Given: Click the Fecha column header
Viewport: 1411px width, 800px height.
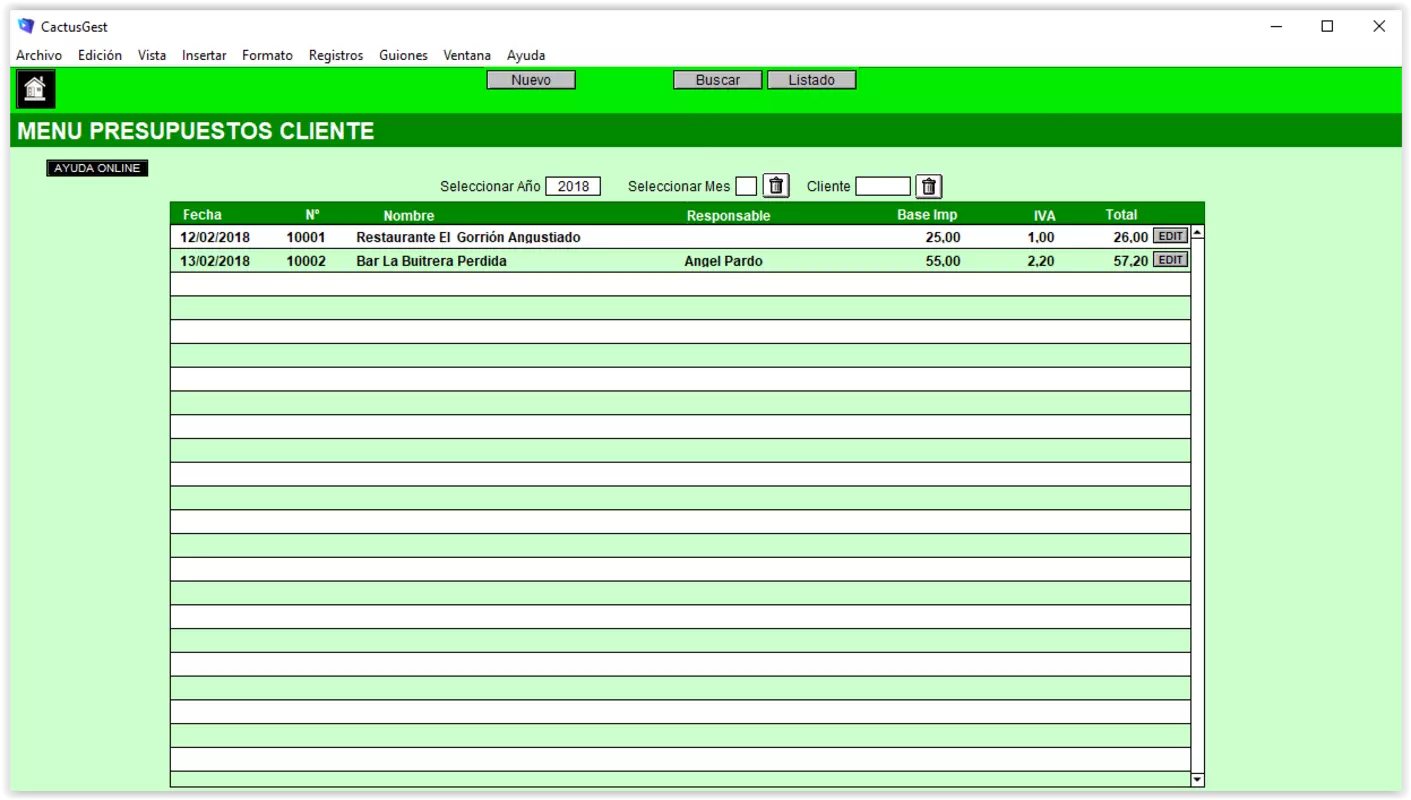Looking at the screenshot, I should (202, 214).
